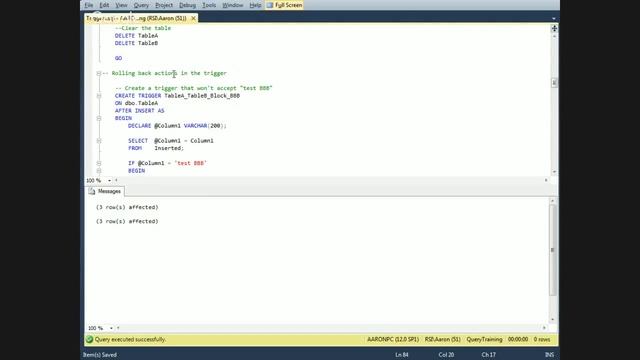Close the query document tab
Image resolution: width=640 pixels, height=360 pixels.
point(193,18)
